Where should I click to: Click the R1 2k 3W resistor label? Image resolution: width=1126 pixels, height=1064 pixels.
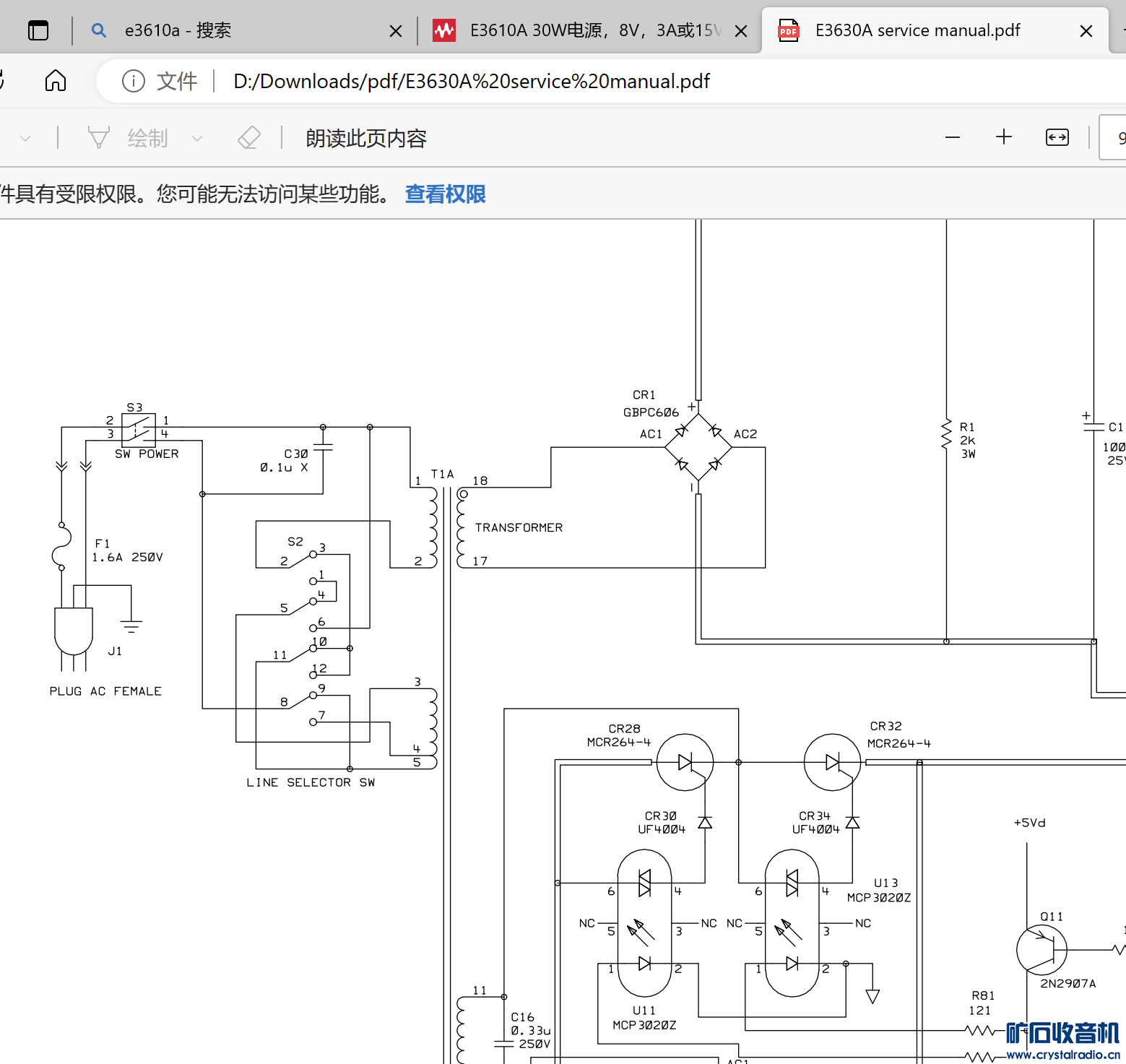pyautogui.click(x=968, y=441)
